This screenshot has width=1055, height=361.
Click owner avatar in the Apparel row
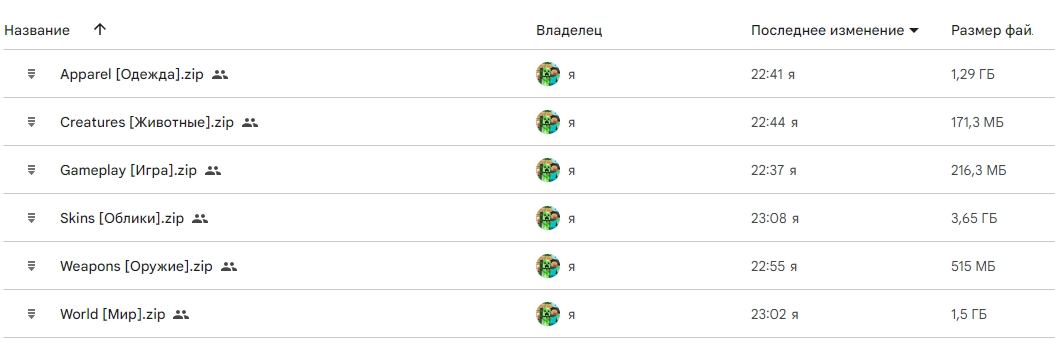click(548, 74)
